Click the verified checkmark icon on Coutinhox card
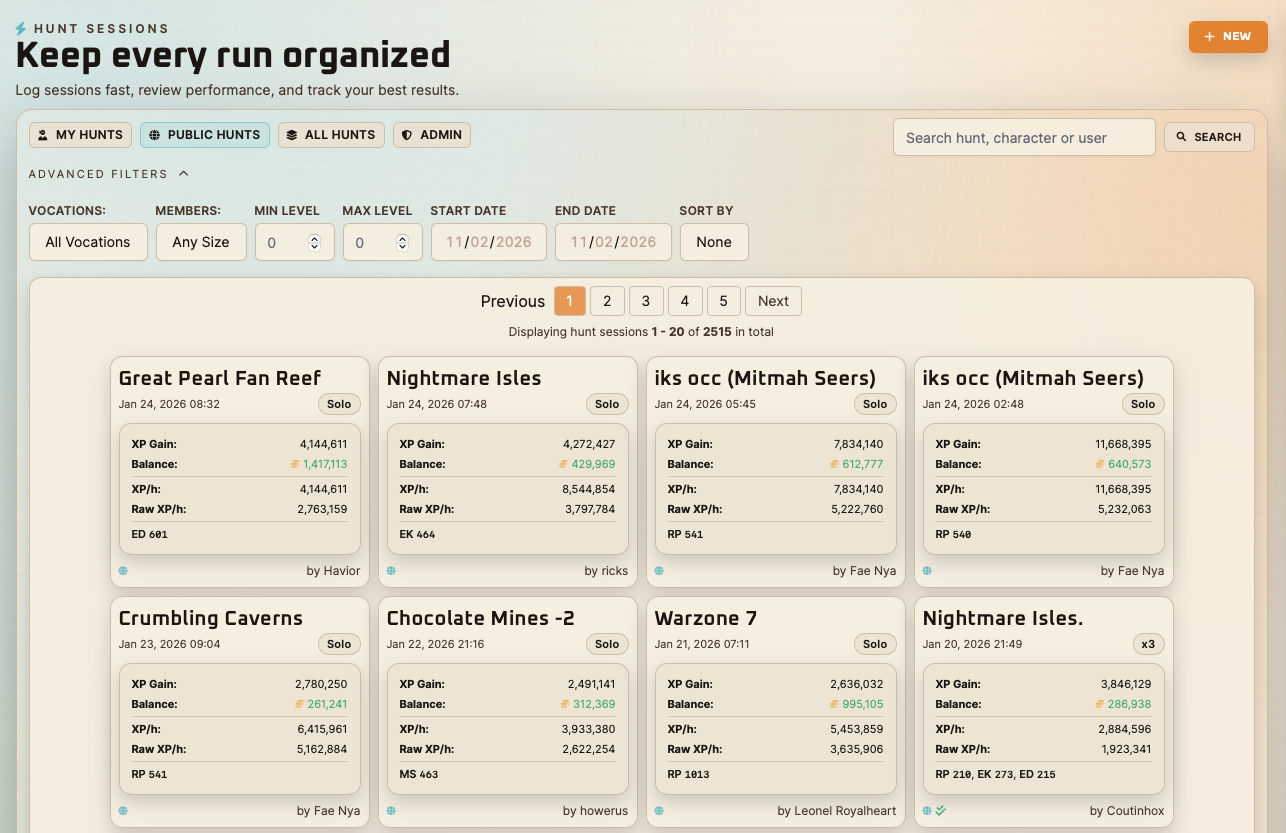 (x=941, y=811)
